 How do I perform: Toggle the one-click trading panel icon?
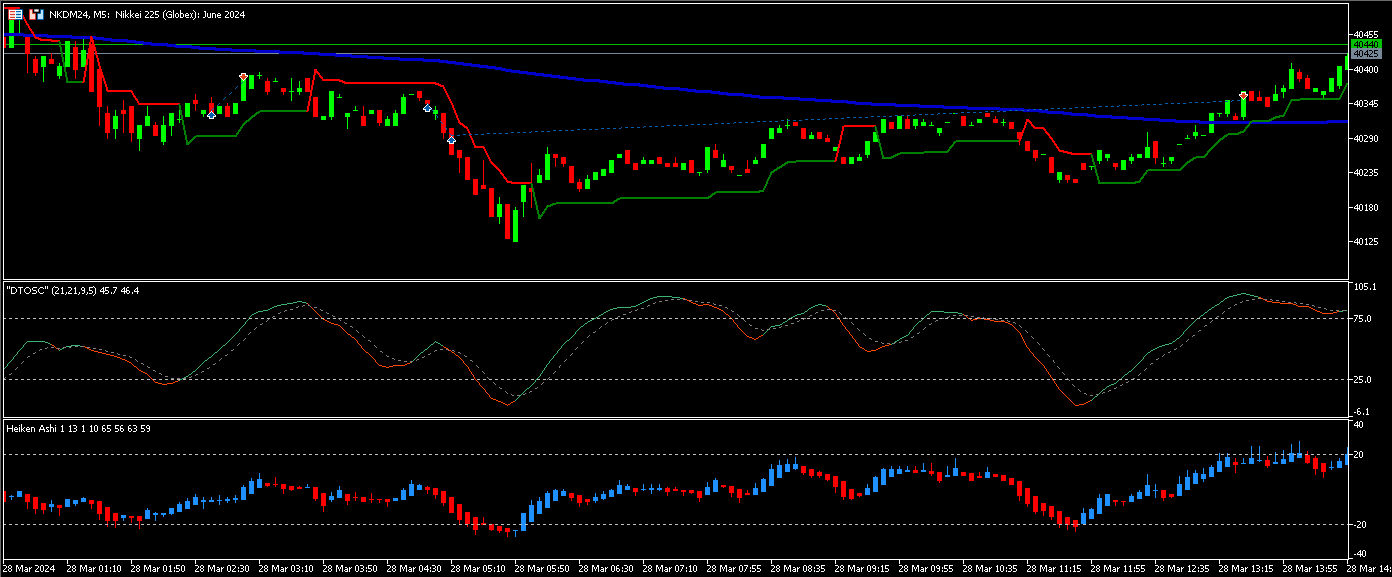coord(36,15)
